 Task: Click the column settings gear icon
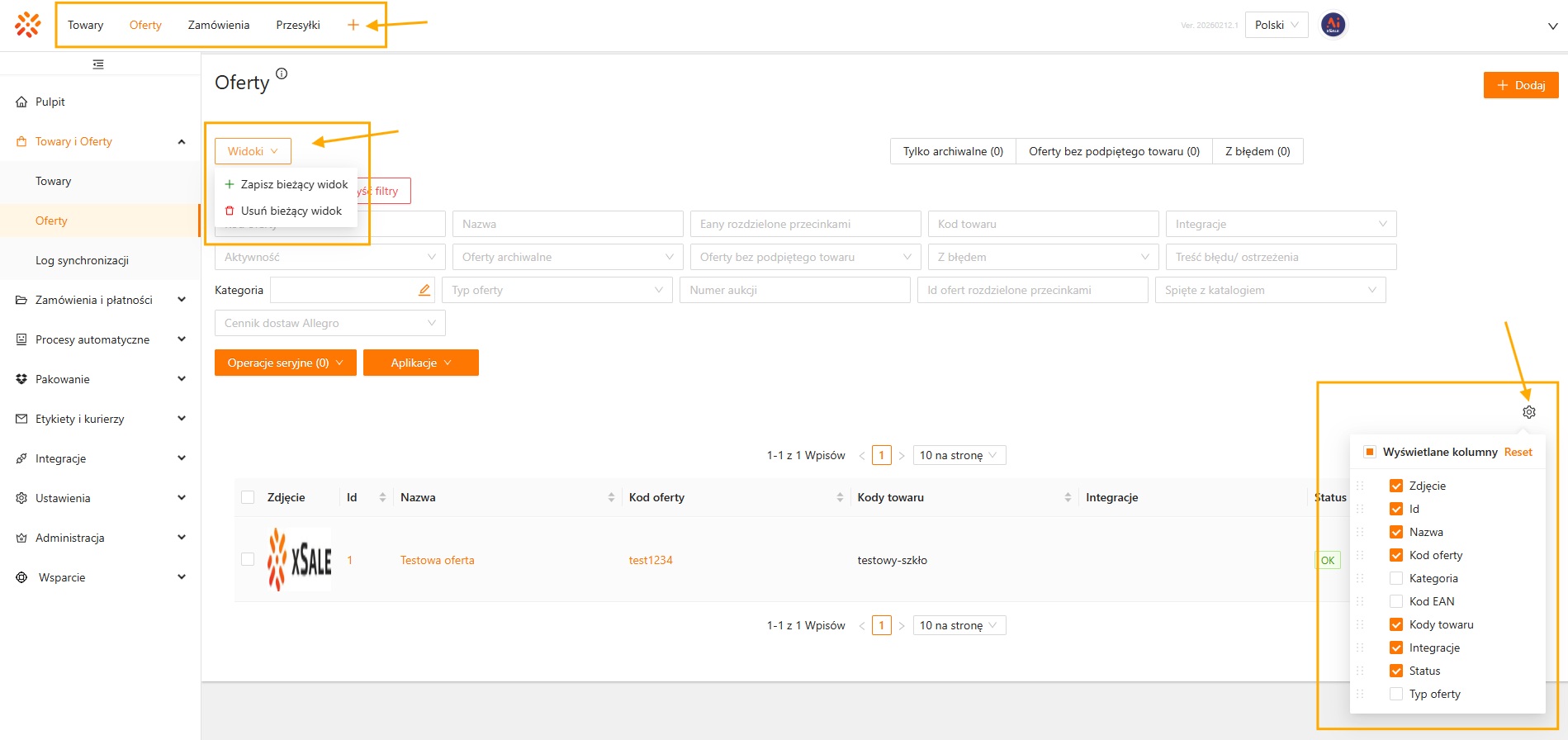click(x=1528, y=412)
